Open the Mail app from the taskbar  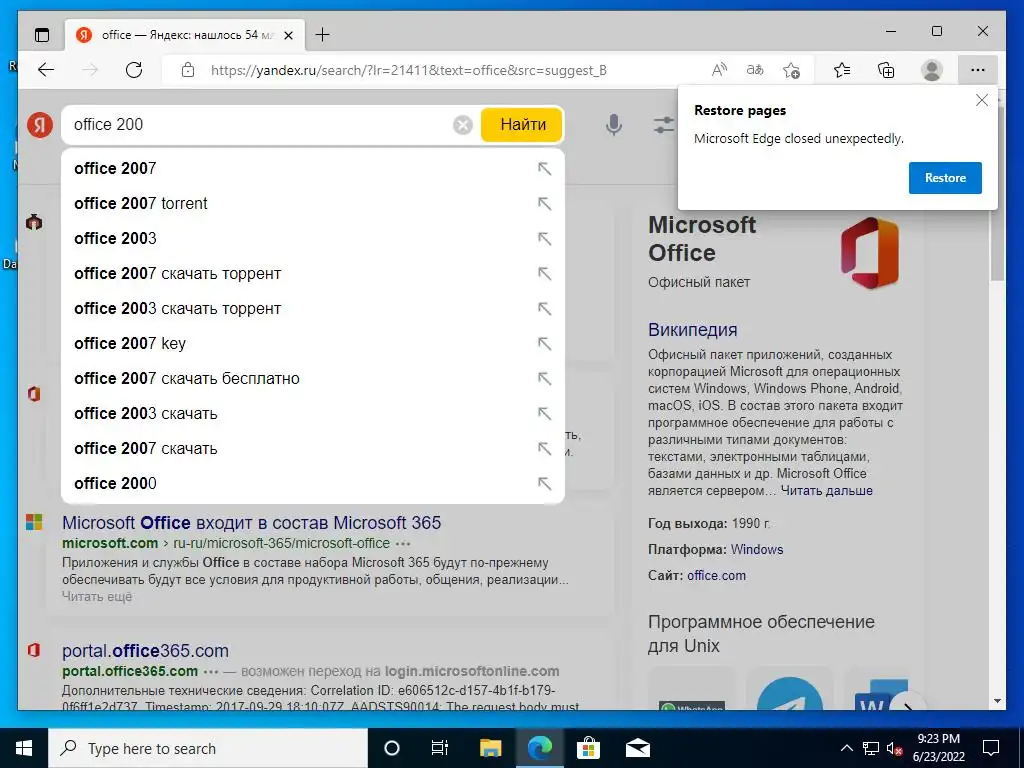pyautogui.click(x=637, y=748)
